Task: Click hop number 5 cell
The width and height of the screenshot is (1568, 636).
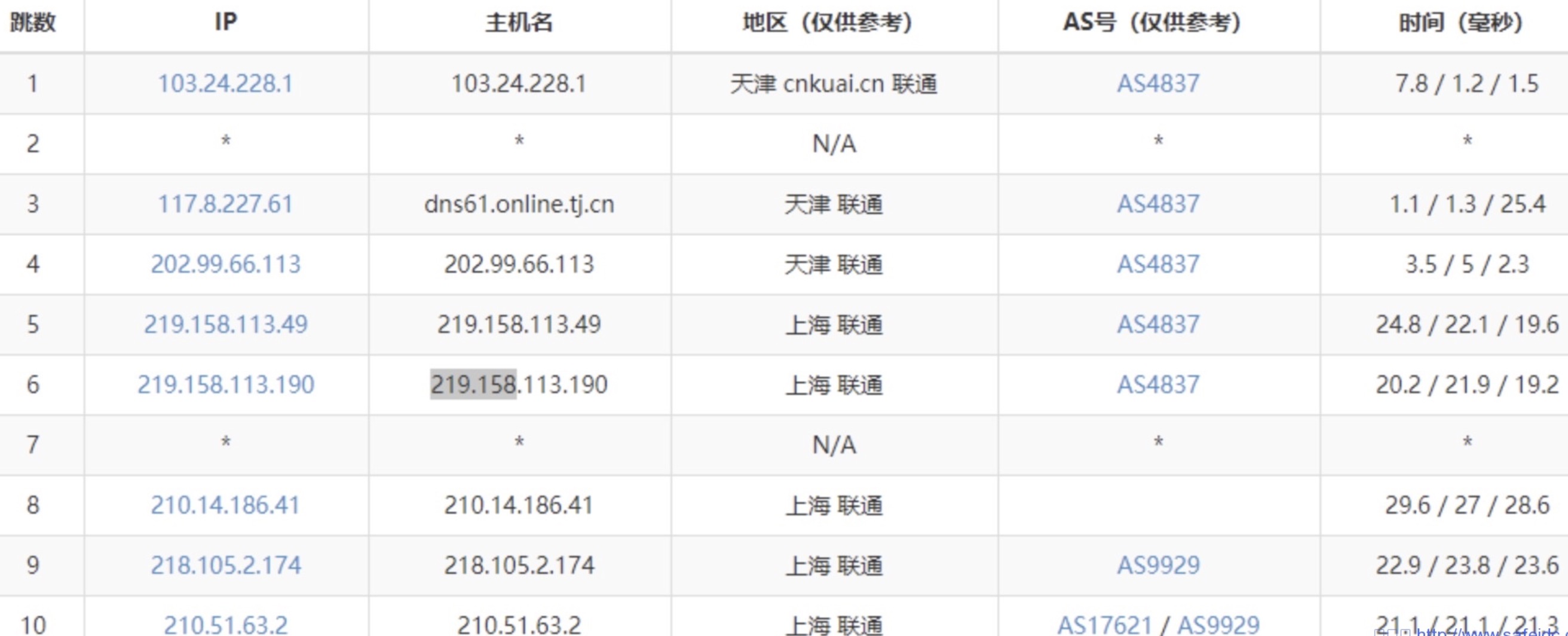Action: 33,325
